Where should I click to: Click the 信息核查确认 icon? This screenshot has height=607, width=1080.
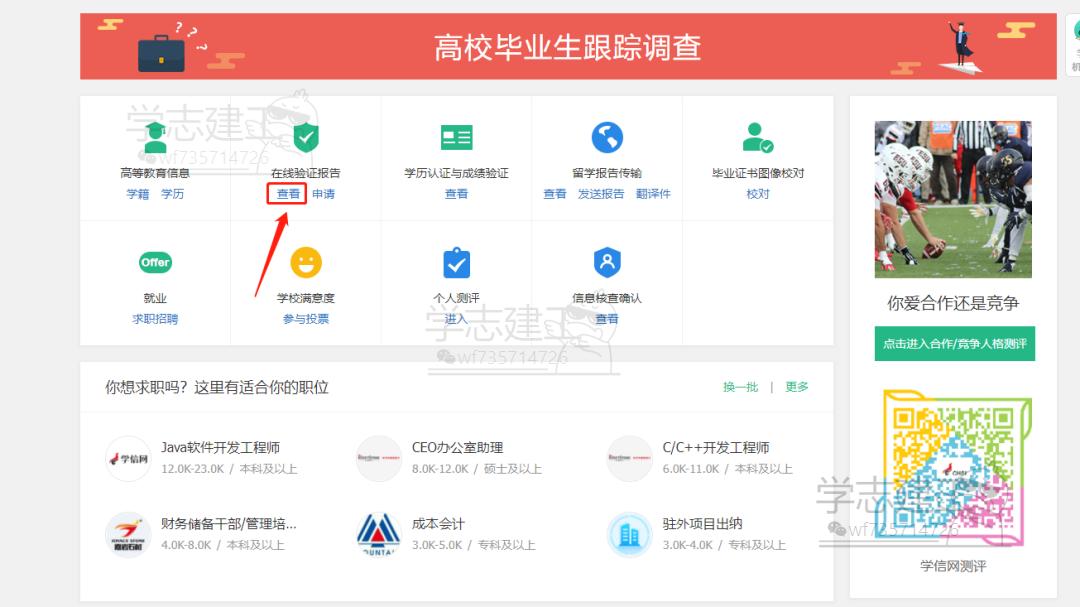[x=605, y=262]
